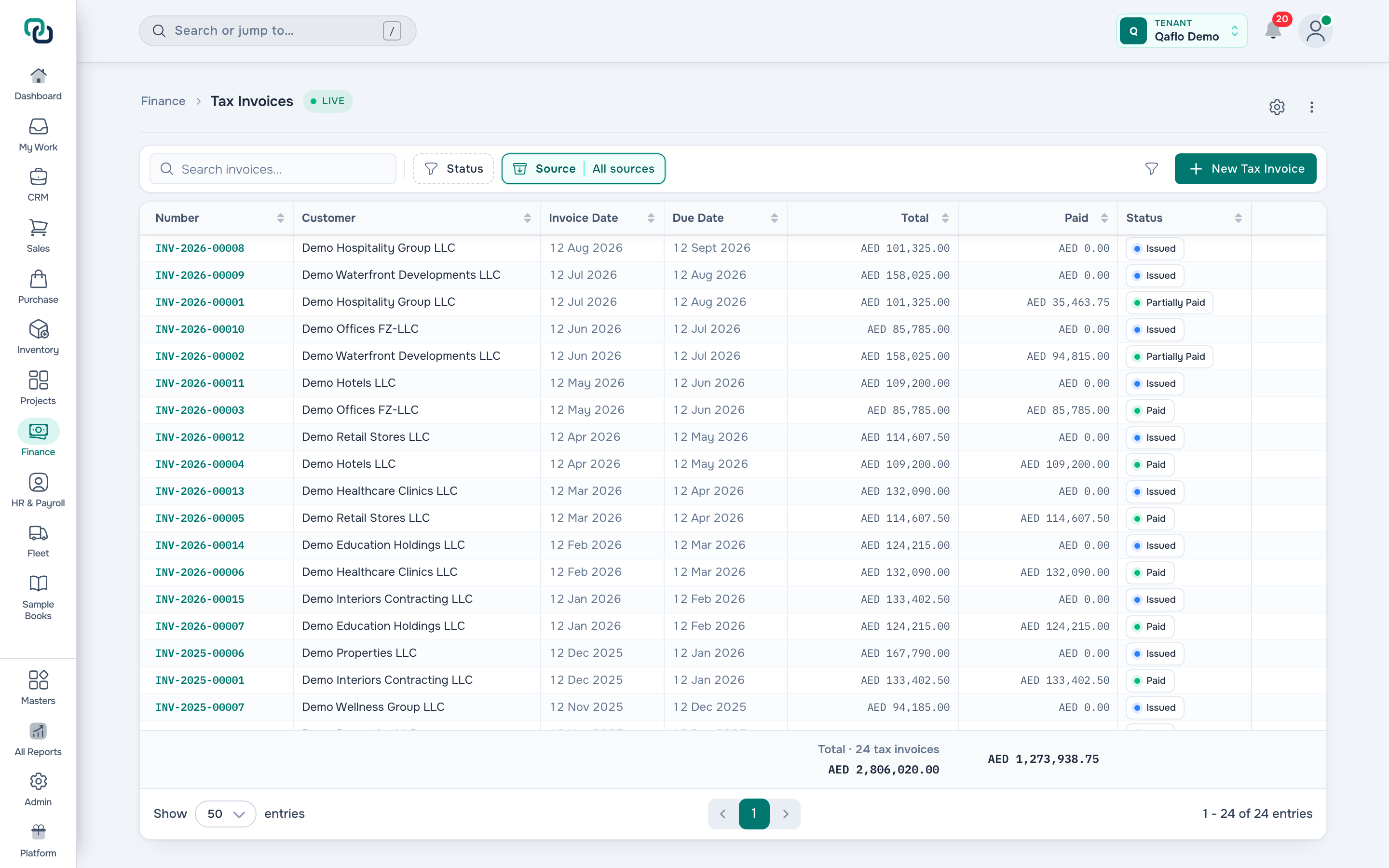
Task: Open the Inventory module
Action: pyautogui.click(x=38, y=337)
